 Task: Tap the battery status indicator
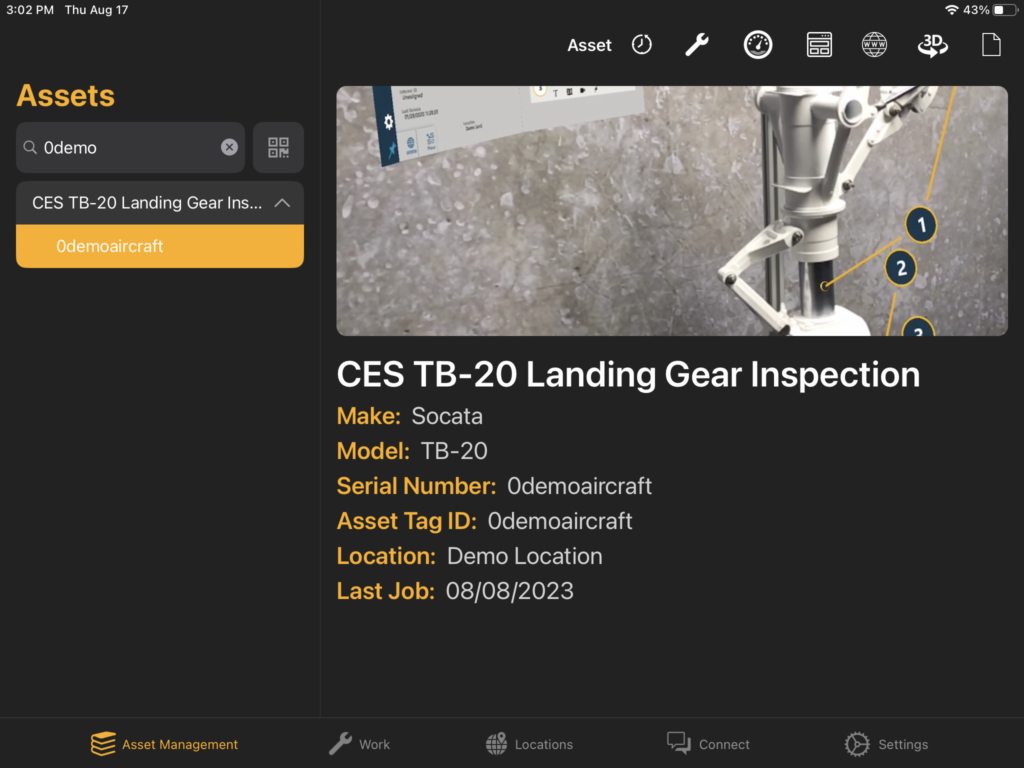[1003, 10]
